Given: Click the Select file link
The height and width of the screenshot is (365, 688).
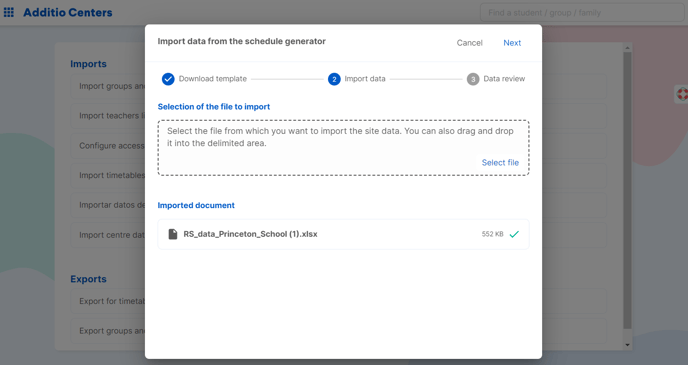Looking at the screenshot, I should [x=500, y=163].
